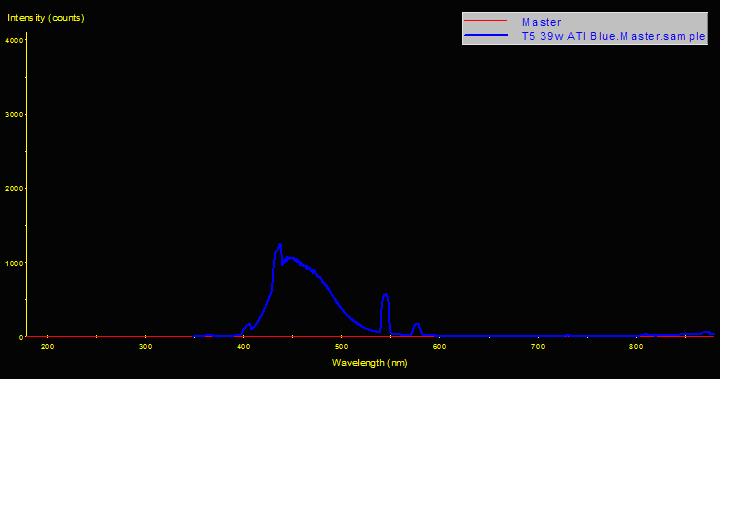Click the 500 wavelength tick label
The height and width of the screenshot is (517, 750).
pos(341,347)
